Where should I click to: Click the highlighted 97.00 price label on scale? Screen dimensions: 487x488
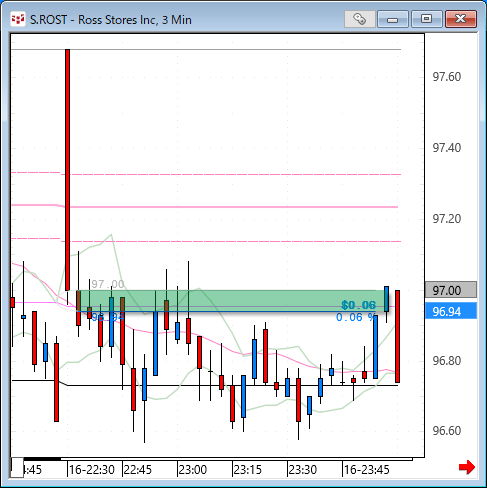coord(451,290)
